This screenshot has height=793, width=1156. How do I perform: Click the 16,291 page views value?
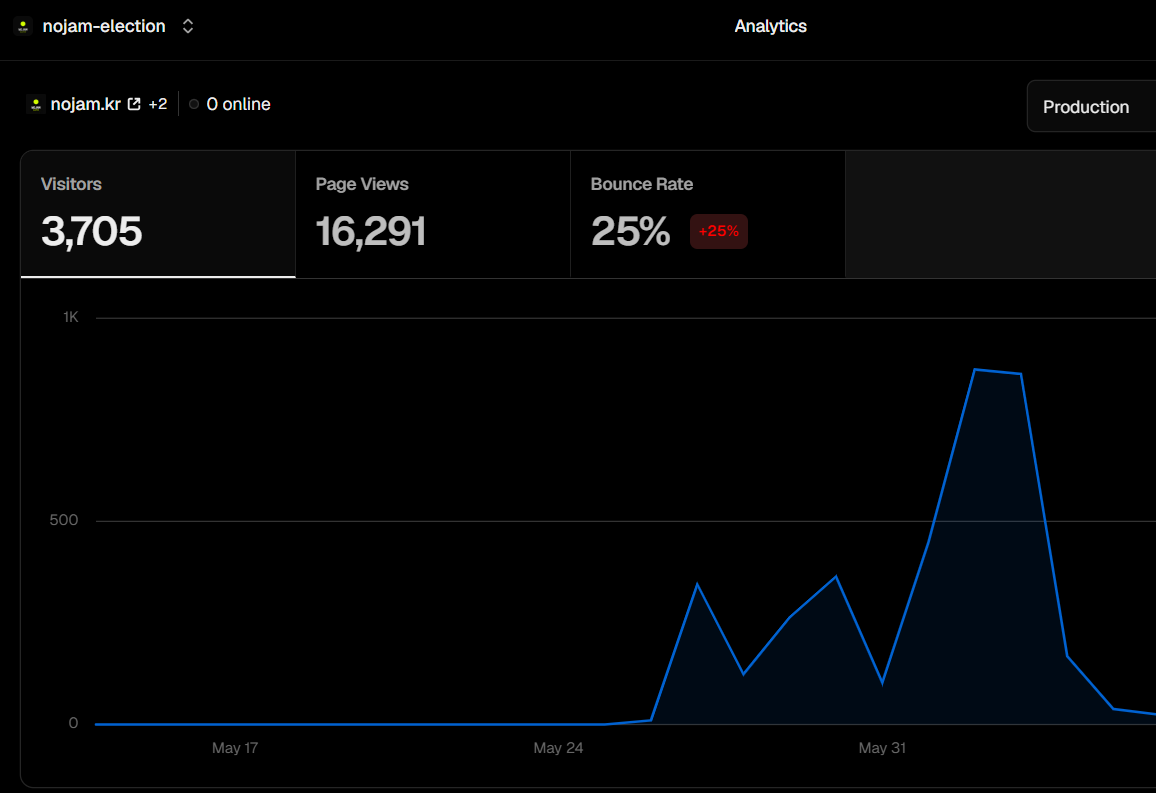(371, 231)
